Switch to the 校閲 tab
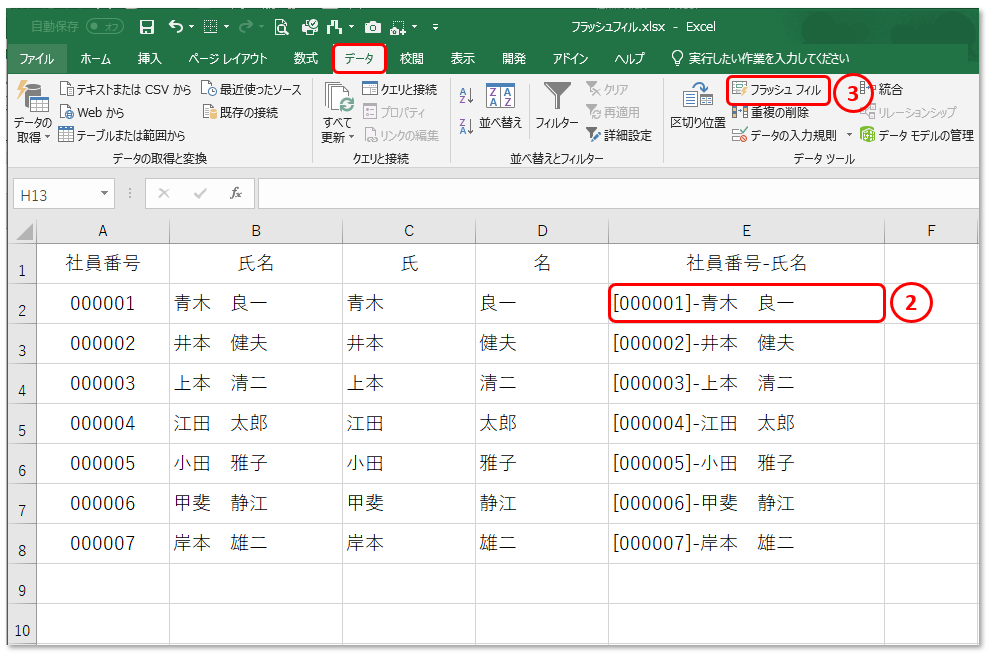The image size is (989, 656). pyautogui.click(x=412, y=59)
